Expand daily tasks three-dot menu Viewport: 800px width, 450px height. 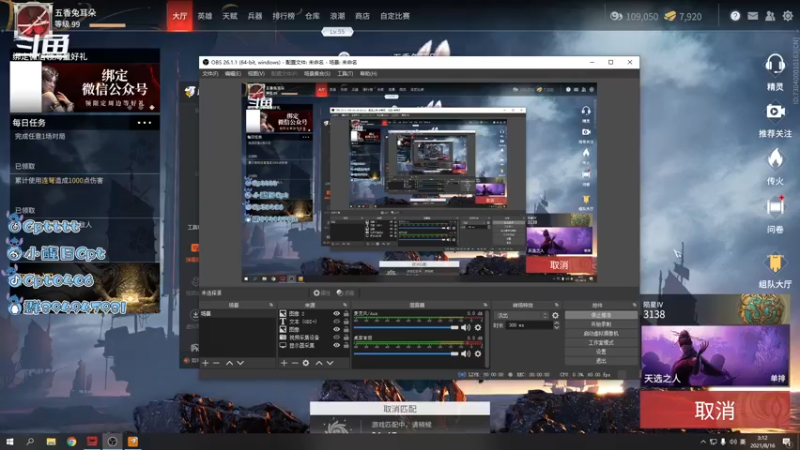click(144, 123)
